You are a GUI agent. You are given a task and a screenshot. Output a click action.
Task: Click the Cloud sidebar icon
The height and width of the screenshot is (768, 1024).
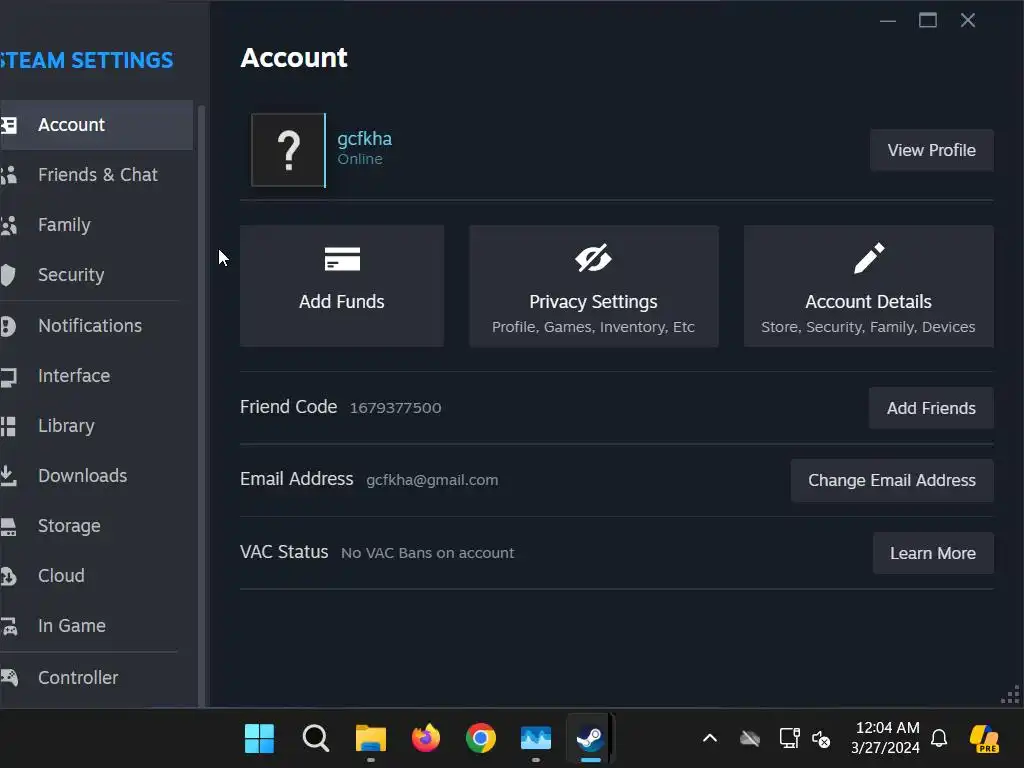point(8,576)
